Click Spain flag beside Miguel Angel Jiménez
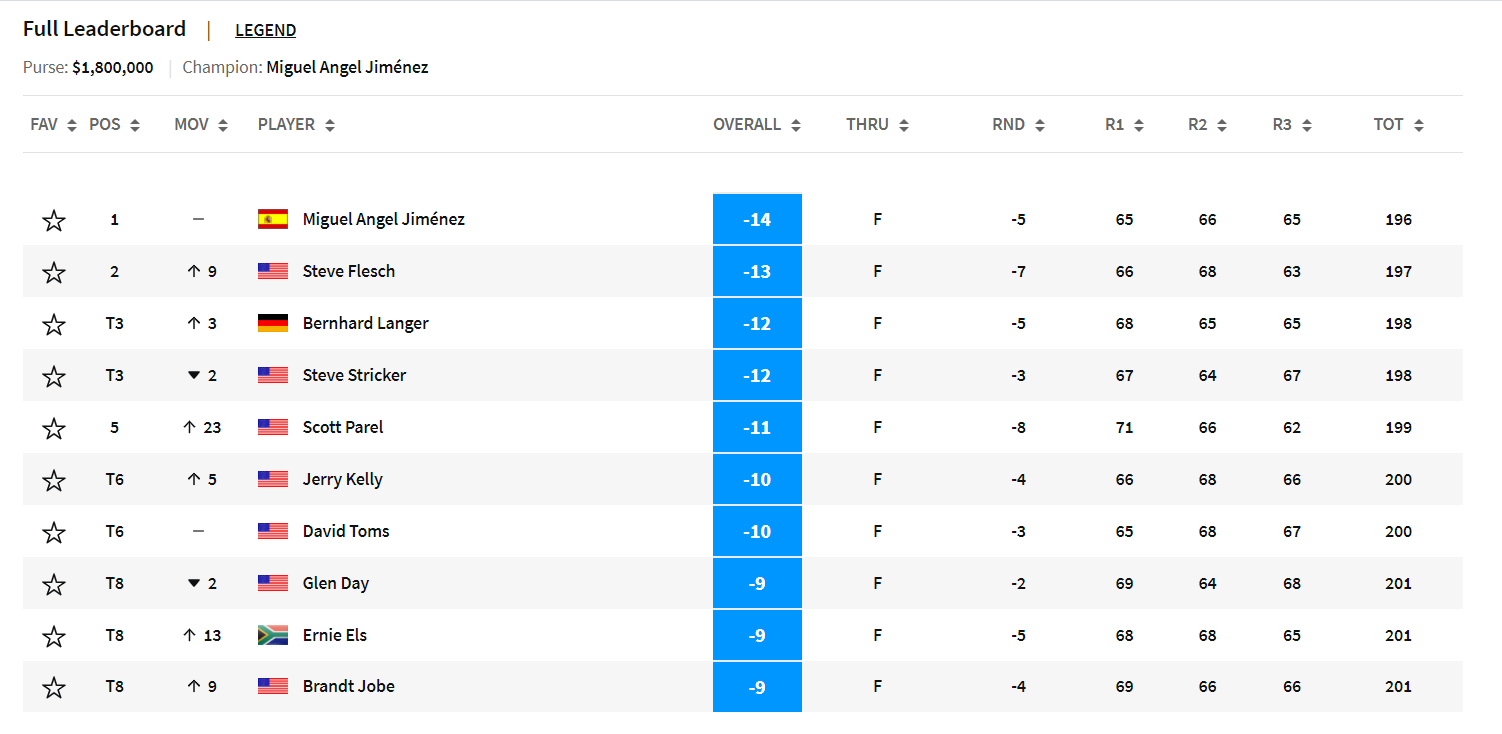Image resolution: width=1502 pixels, height=734 pixels. click(x=273, y=219)
